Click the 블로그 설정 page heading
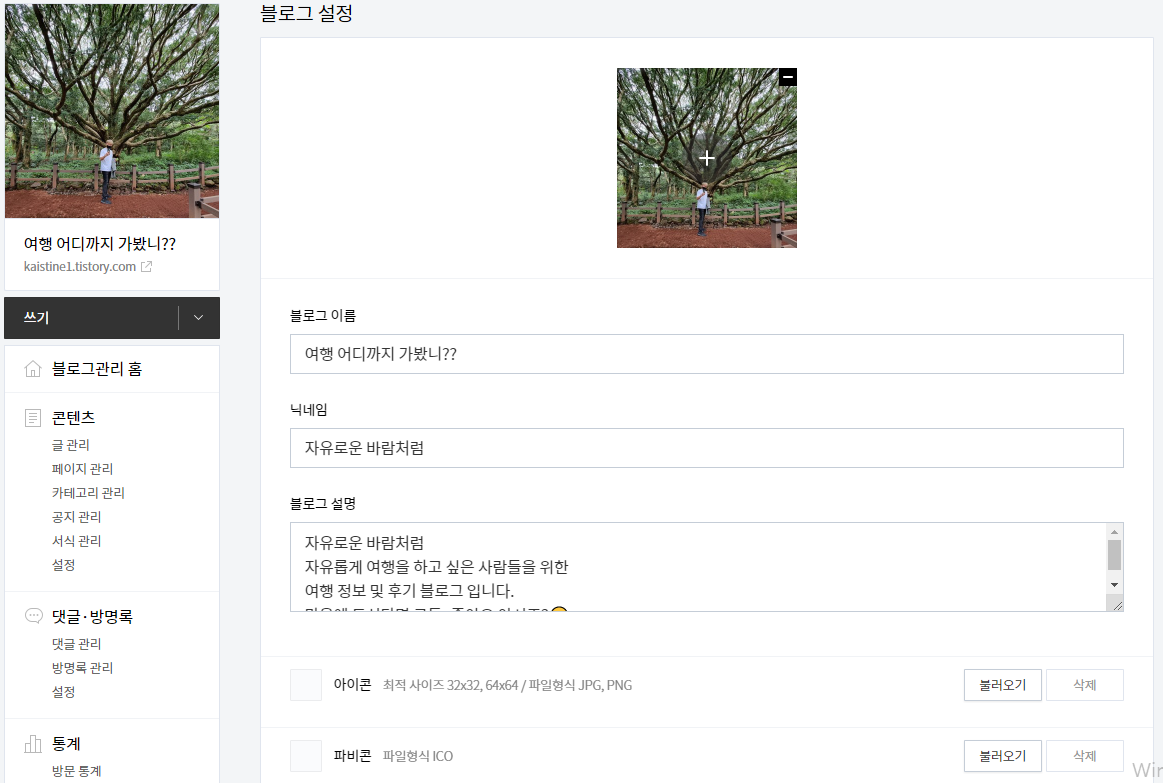Viewport: 1163px width, 783px height. pyautogui.click(x=306, y=13)
